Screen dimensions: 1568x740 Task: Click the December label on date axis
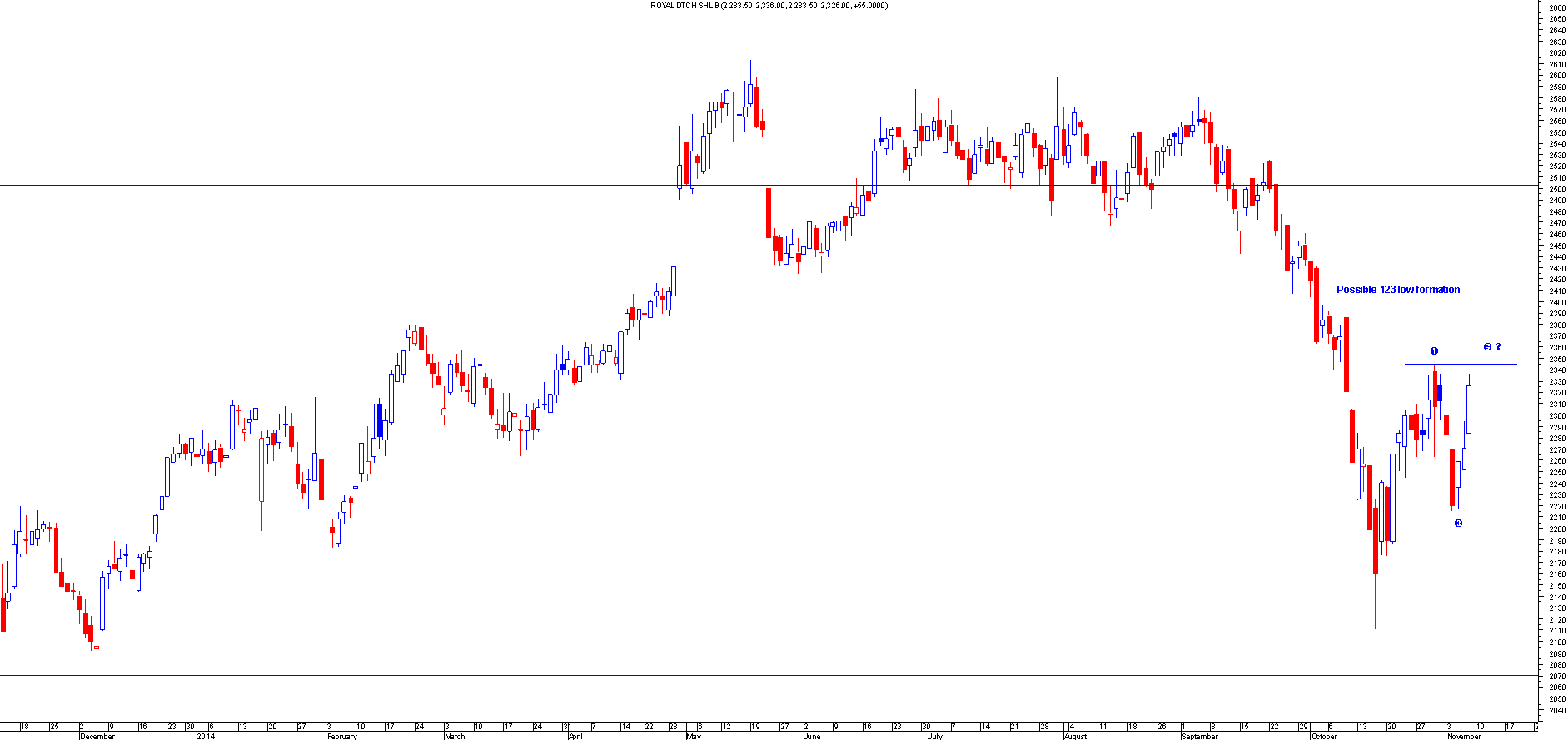(x=97, y=736)
